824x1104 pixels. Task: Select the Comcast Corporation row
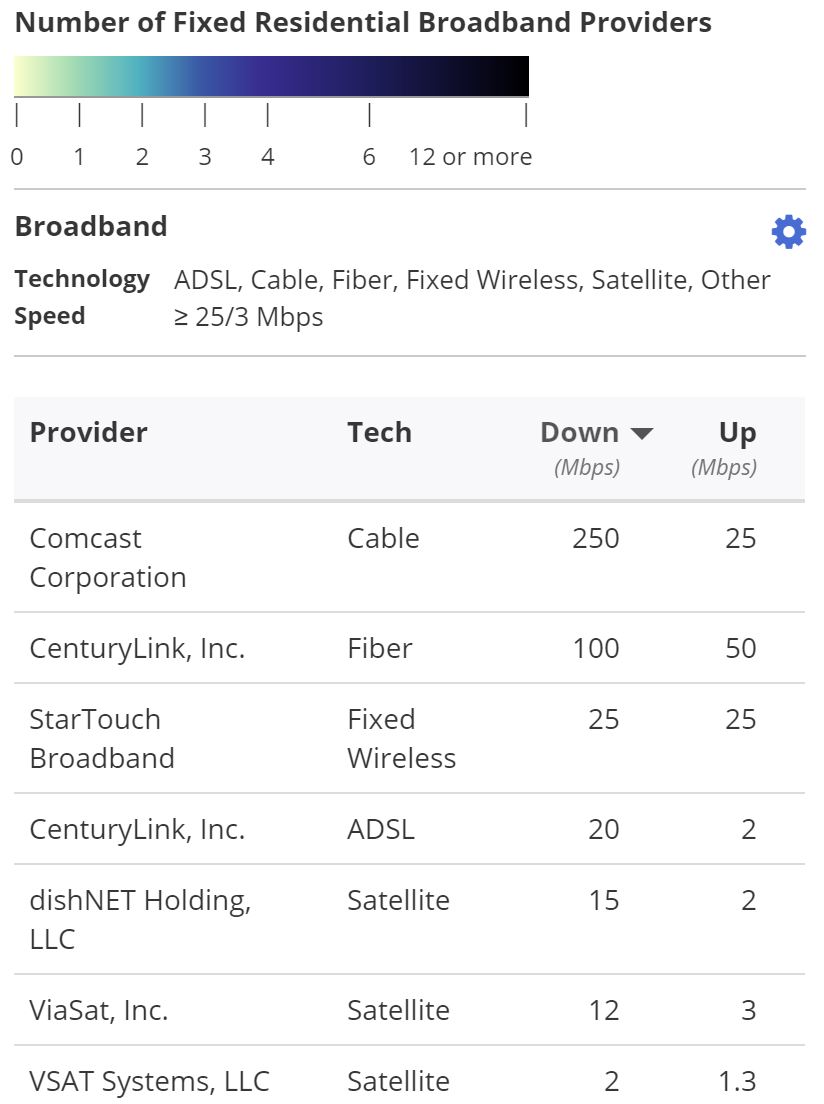[x=409, y=558]
